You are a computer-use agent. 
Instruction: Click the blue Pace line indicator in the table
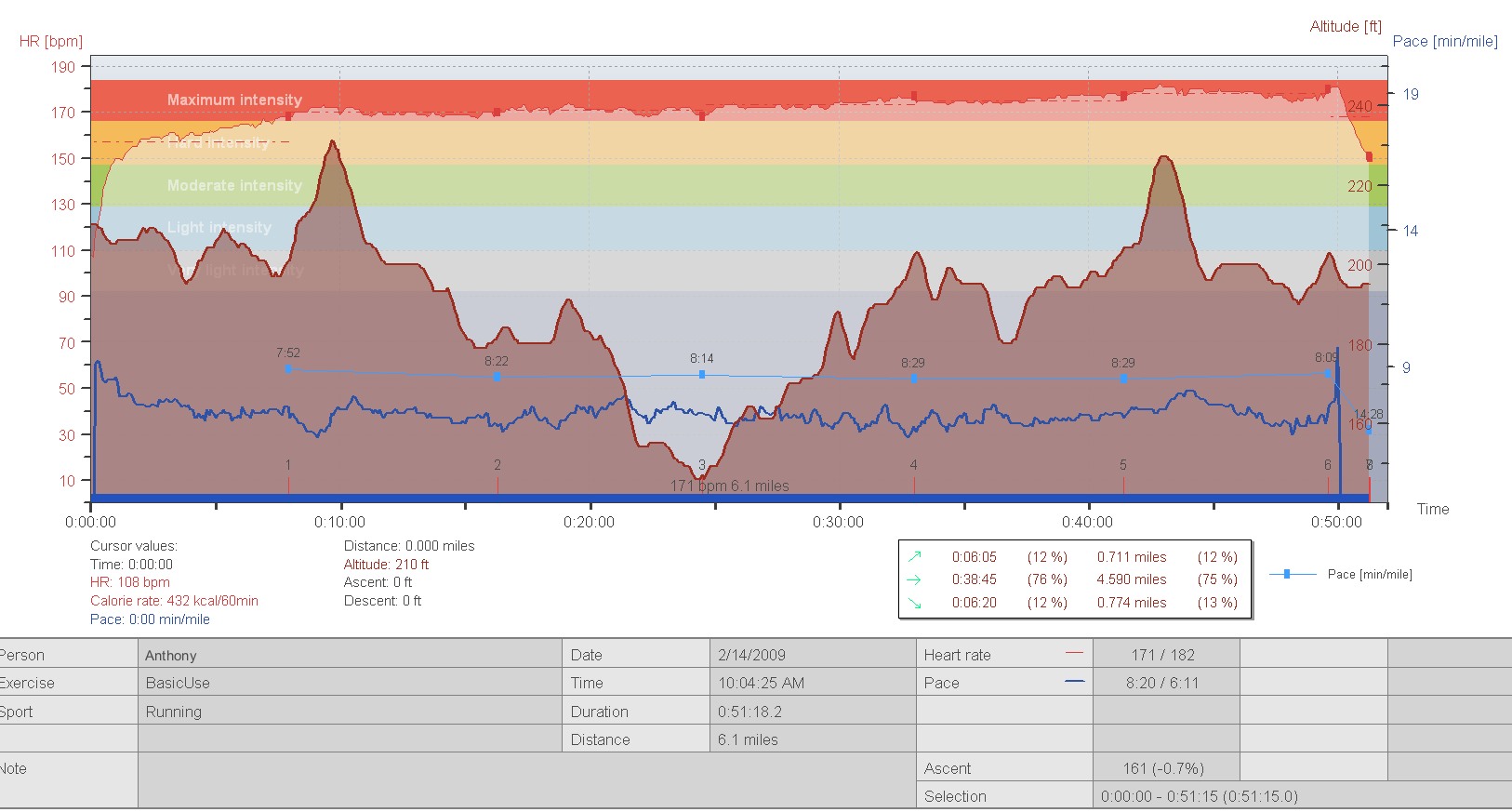point(1074,683)
